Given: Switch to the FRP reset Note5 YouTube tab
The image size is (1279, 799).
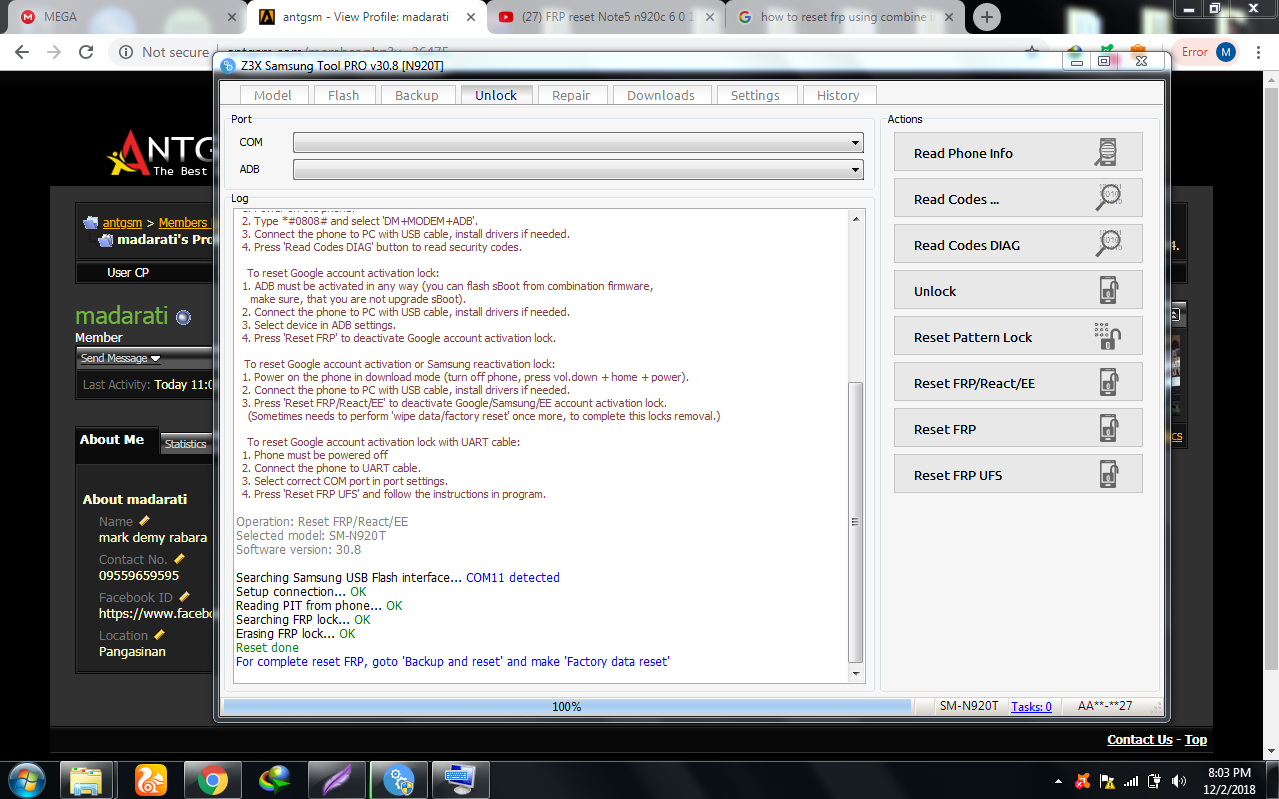Looking at the screenshot, I should click(x=605, y=17).
